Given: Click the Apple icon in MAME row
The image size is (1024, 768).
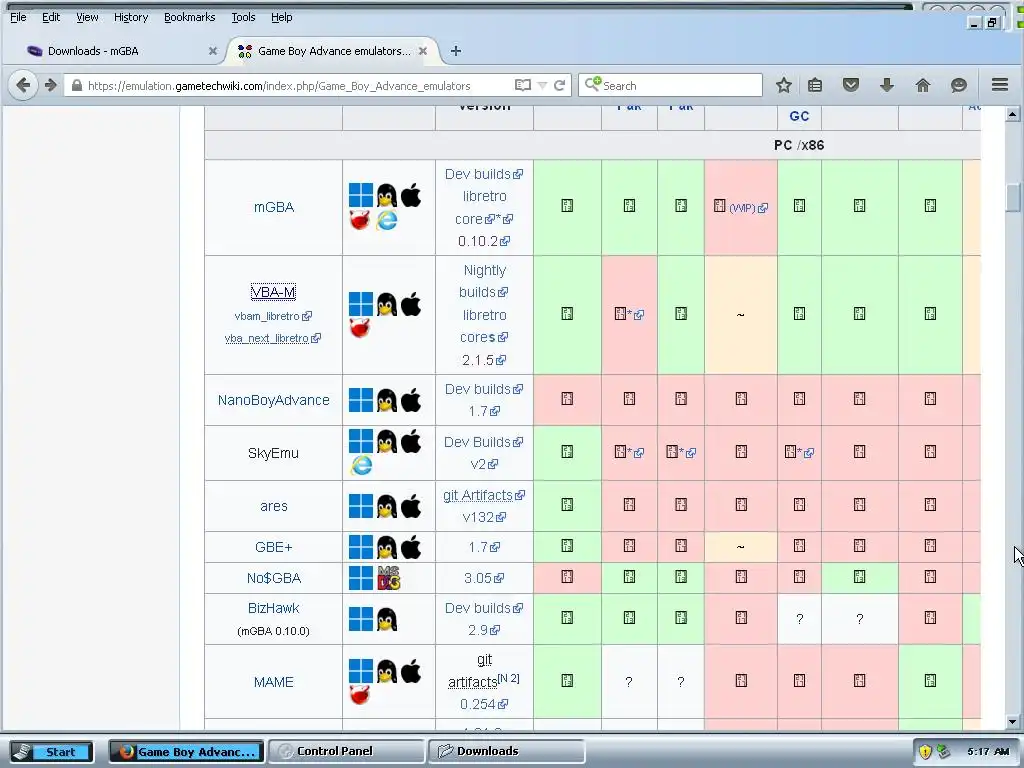Looking at the screenshot, I should (411, 671).
